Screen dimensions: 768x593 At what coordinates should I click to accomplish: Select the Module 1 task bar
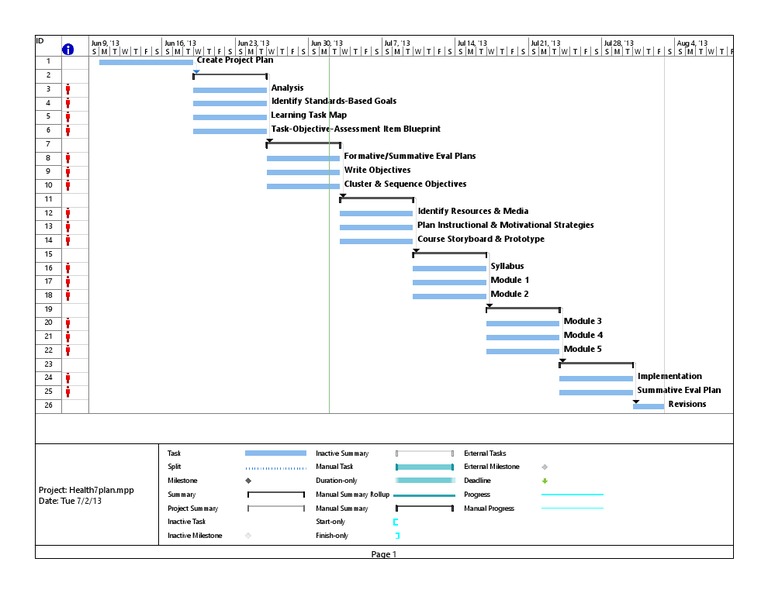[450, 283]
